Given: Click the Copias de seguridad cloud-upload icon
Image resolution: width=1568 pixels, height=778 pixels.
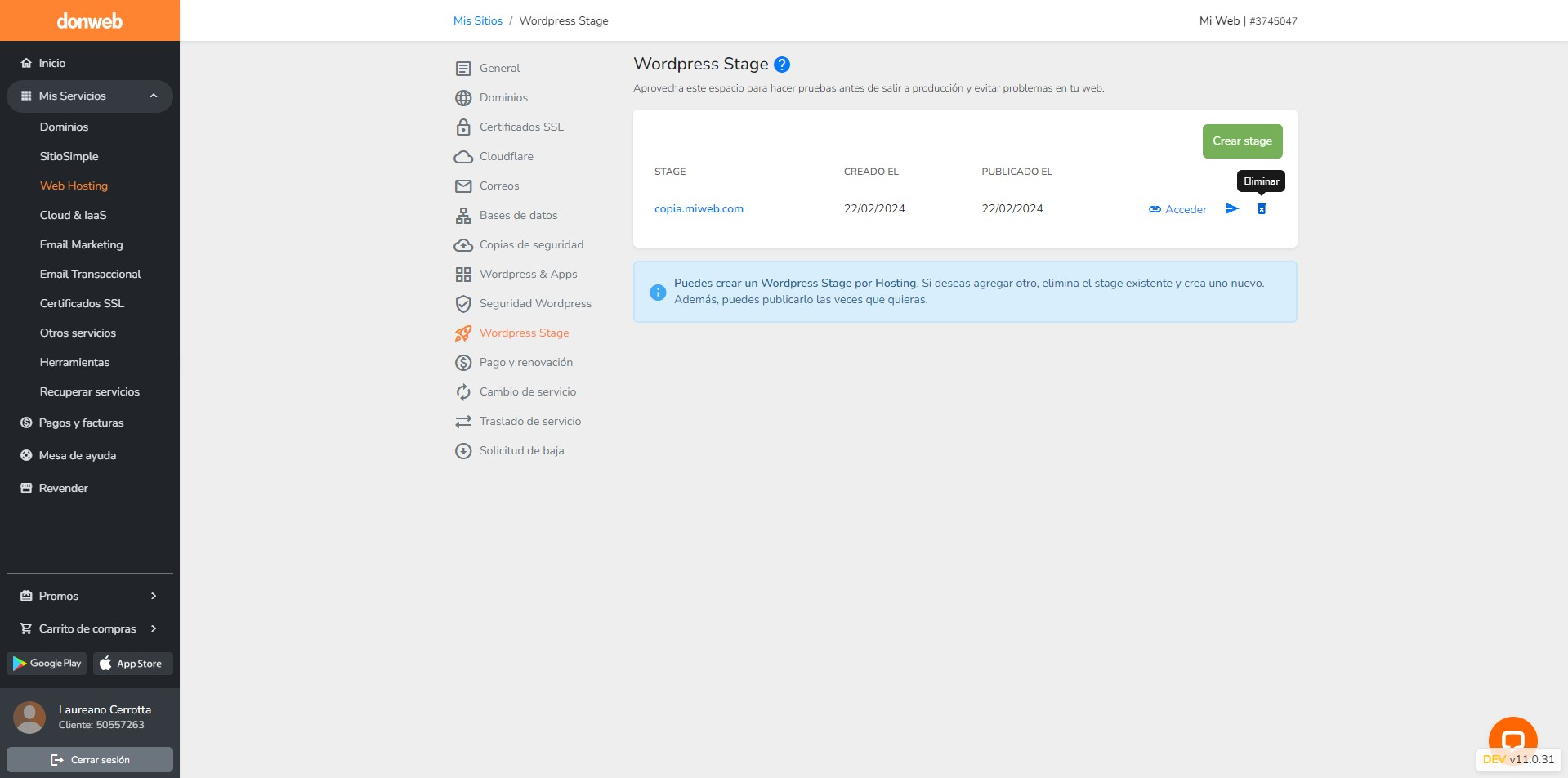Looking at the screenshot, I should tap(463, 245).
